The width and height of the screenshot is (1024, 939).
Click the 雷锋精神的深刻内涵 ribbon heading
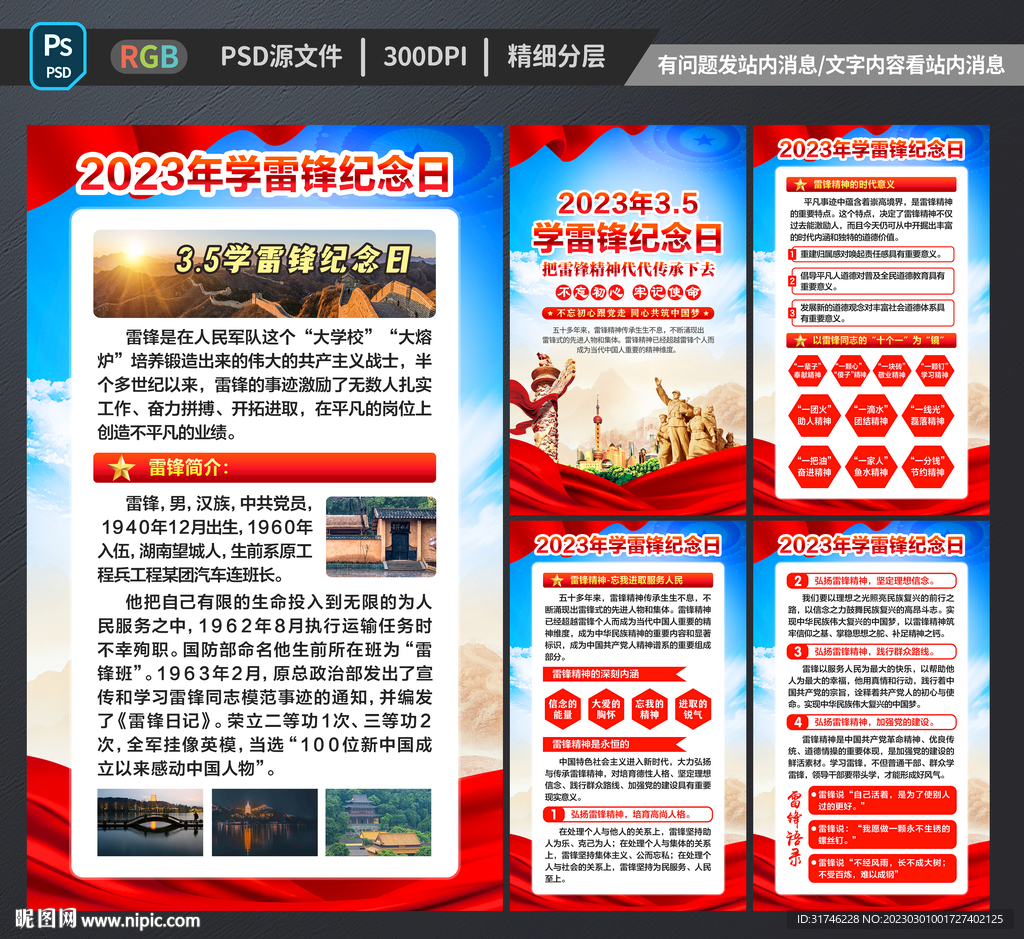point(614,674)
